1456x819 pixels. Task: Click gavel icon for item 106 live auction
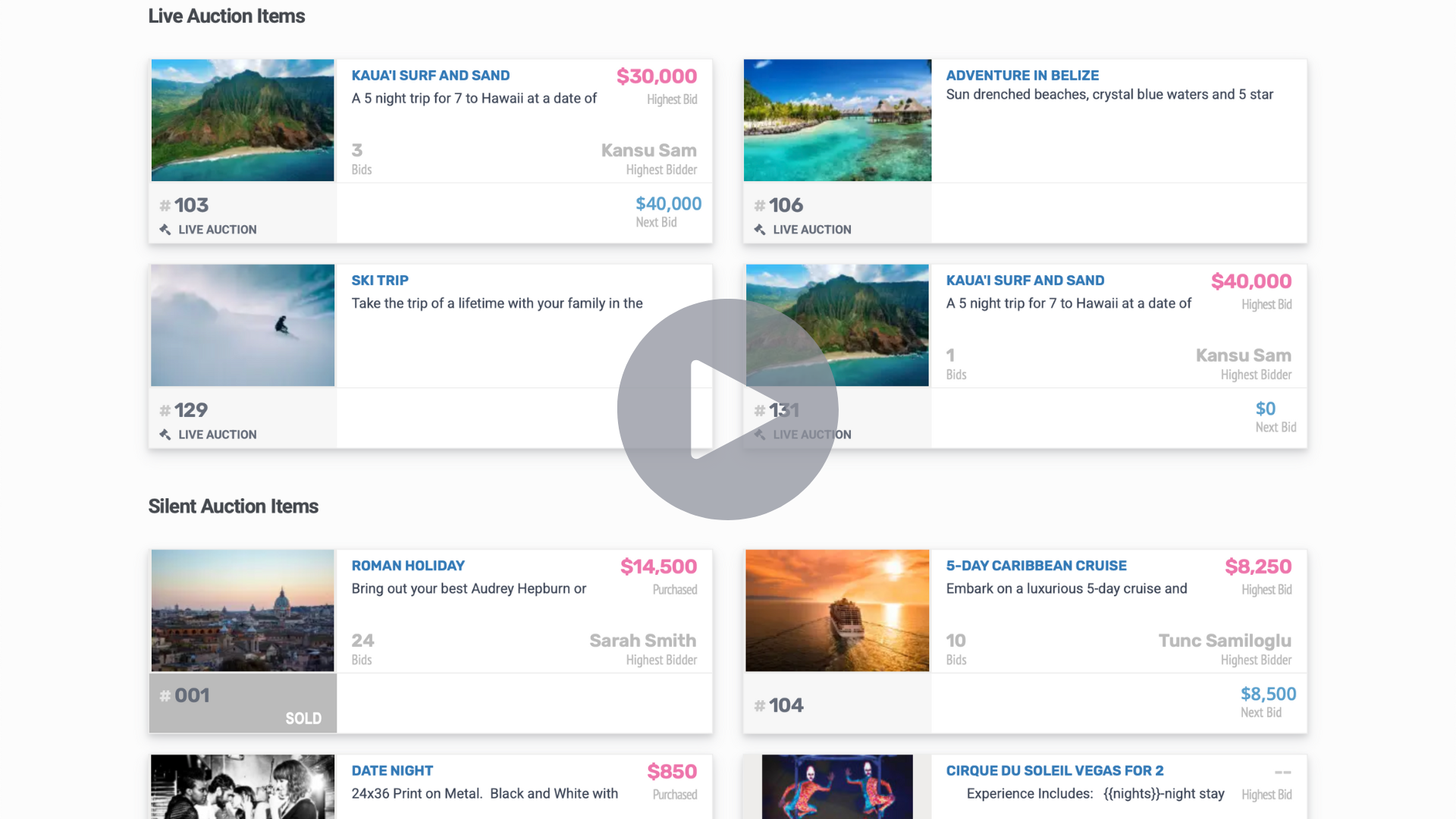click(759, 229)
